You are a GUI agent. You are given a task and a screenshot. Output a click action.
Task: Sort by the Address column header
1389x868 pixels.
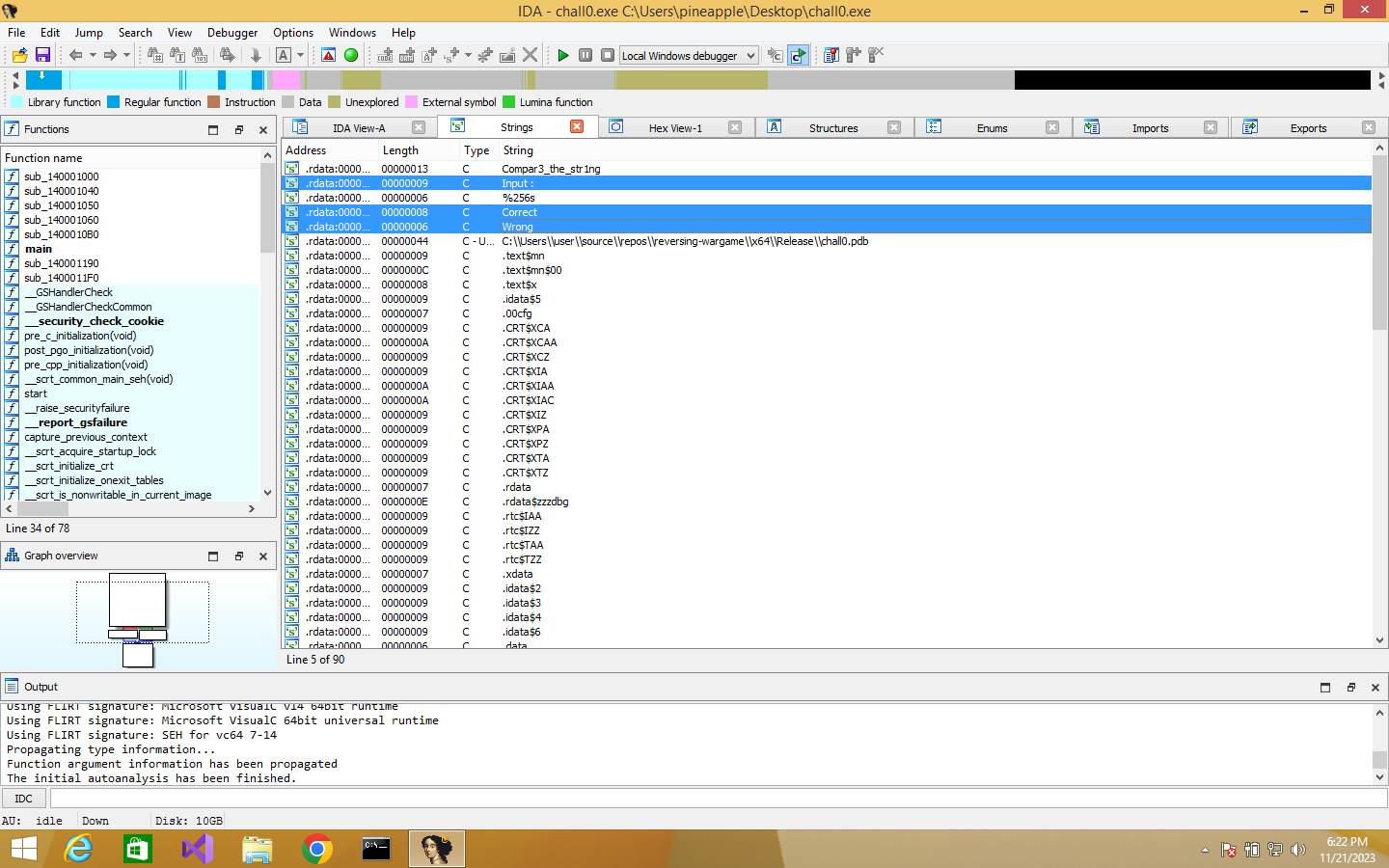click(329, 150)
